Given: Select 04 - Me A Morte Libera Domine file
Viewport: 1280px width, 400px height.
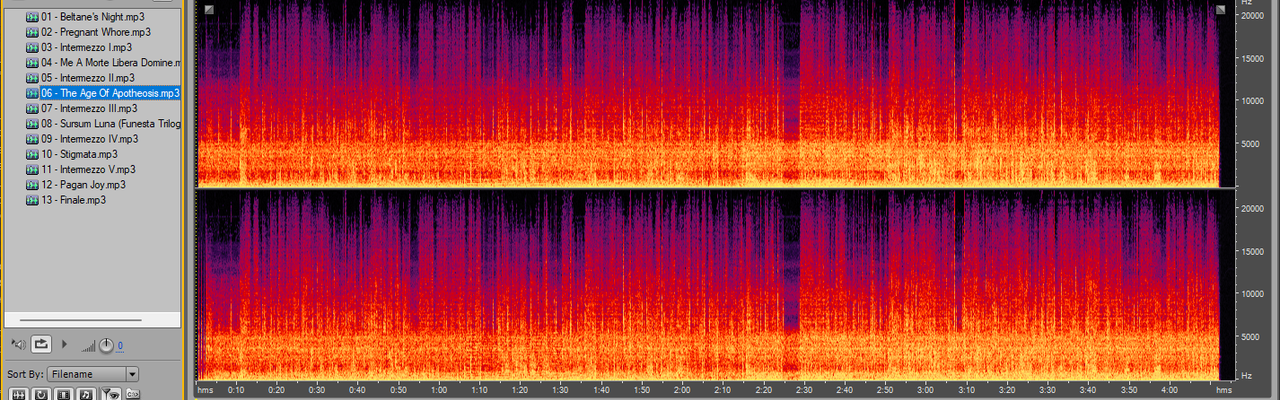Looking at the screenshot, I should coord(110,62).
